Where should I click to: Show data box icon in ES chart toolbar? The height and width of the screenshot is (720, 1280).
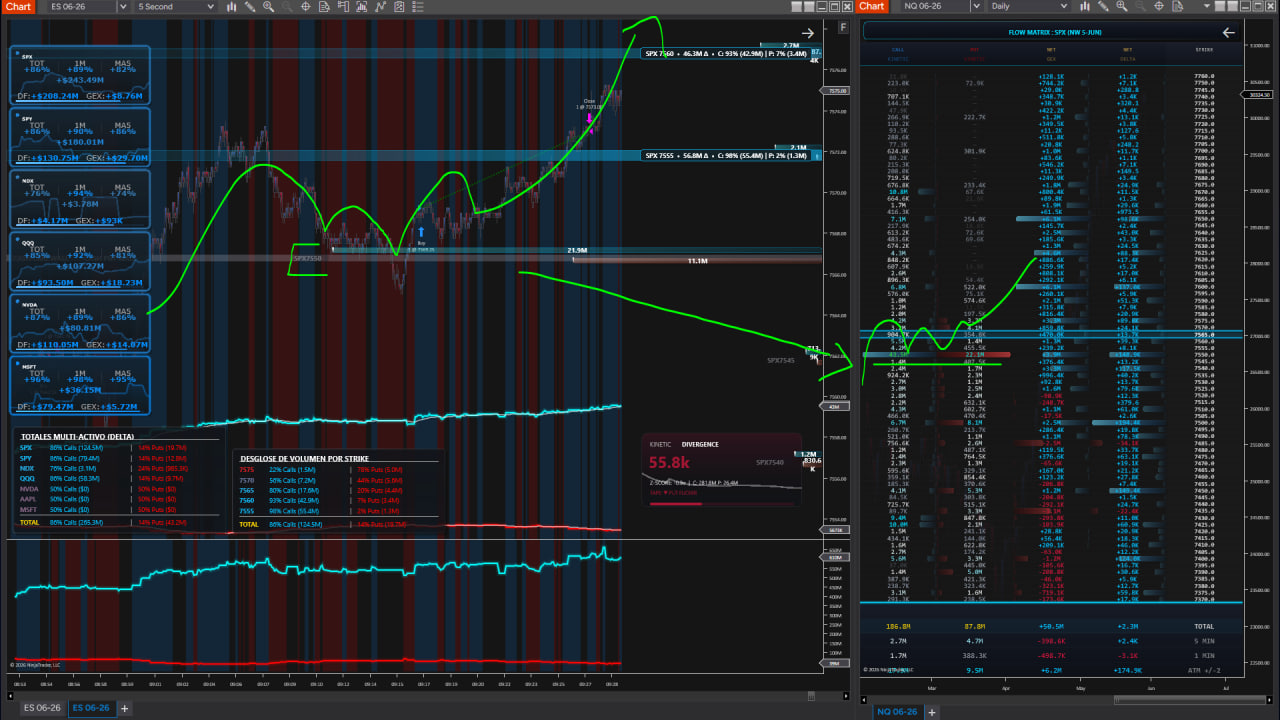[324, 7]
